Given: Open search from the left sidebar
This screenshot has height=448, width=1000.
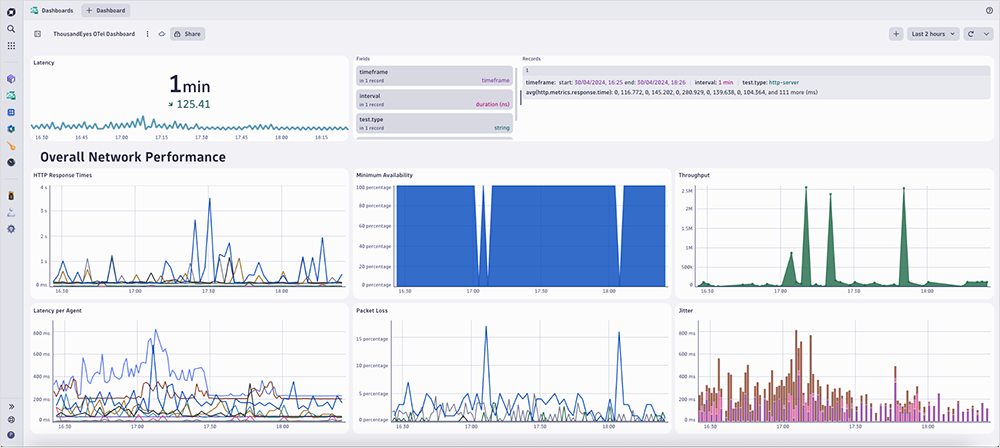Looking at the screenshot, I should (11, 29).
